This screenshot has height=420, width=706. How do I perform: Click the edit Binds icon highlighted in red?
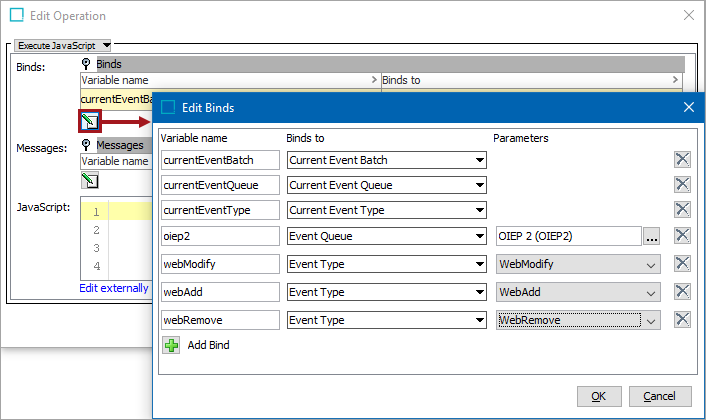pos(91,122)
